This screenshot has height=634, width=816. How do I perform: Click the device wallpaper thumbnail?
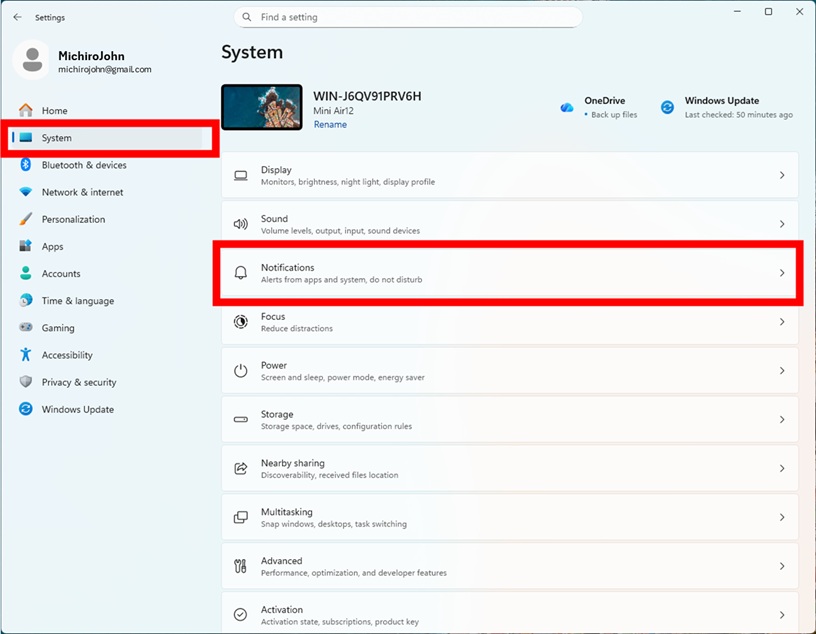[x=262, y=107]
